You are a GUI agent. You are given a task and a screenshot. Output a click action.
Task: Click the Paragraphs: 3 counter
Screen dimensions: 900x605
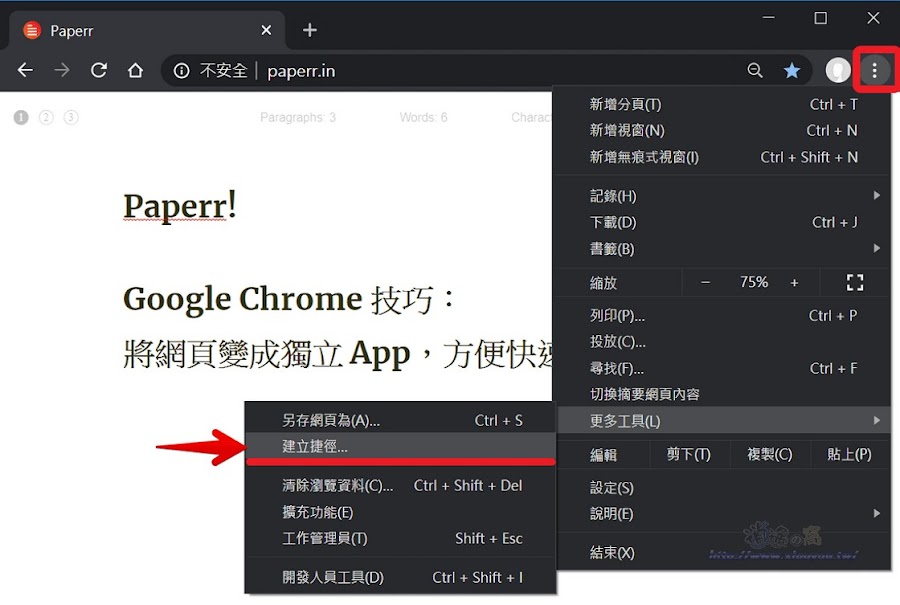coord(297,118)
